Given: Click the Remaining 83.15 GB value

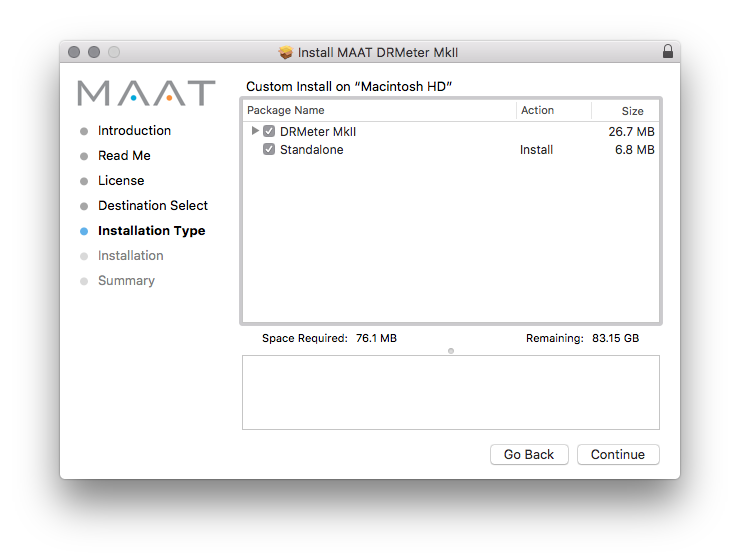Looking at the screenshot, I should [x=615, y=338].
